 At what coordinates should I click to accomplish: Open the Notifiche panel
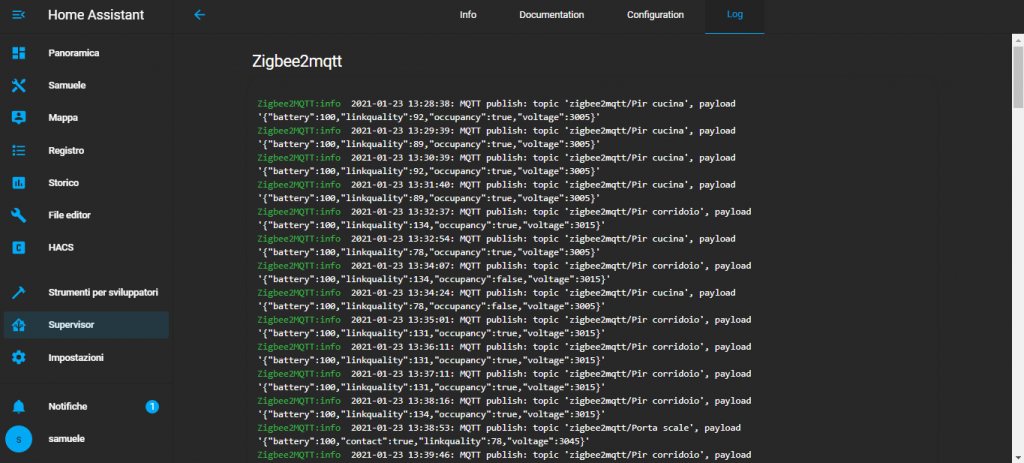tap(68, 407)
